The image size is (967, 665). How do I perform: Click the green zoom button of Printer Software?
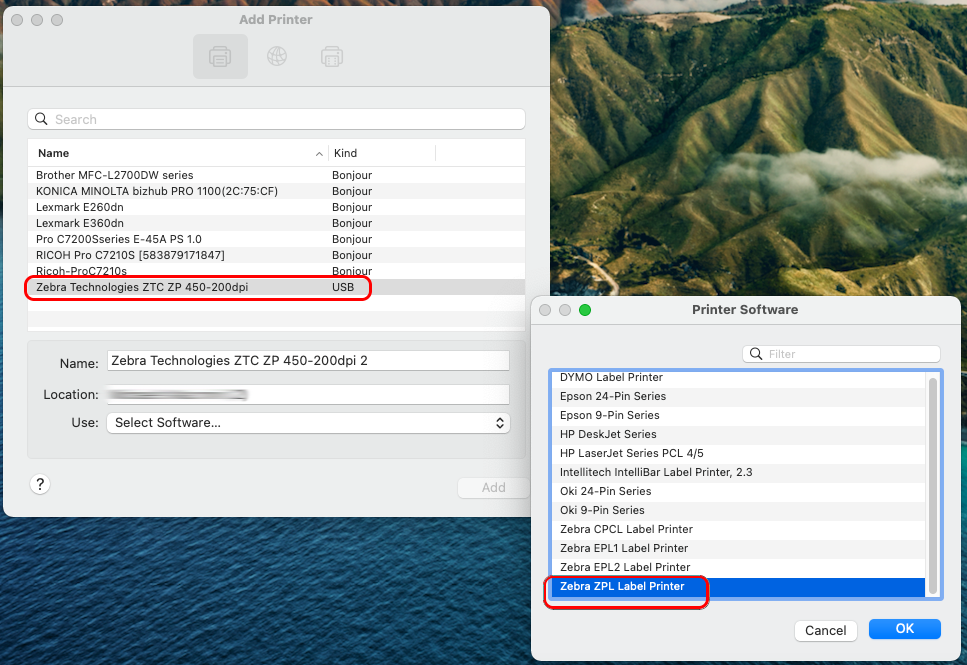click(585, 310)
